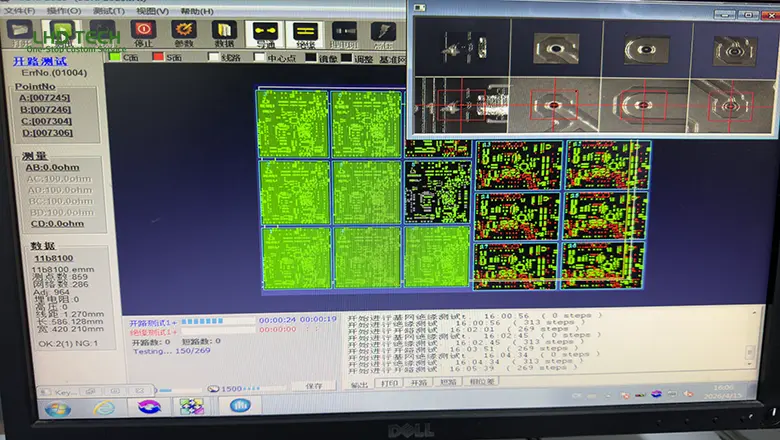Open the 测试(T) menu

(109, 10)
